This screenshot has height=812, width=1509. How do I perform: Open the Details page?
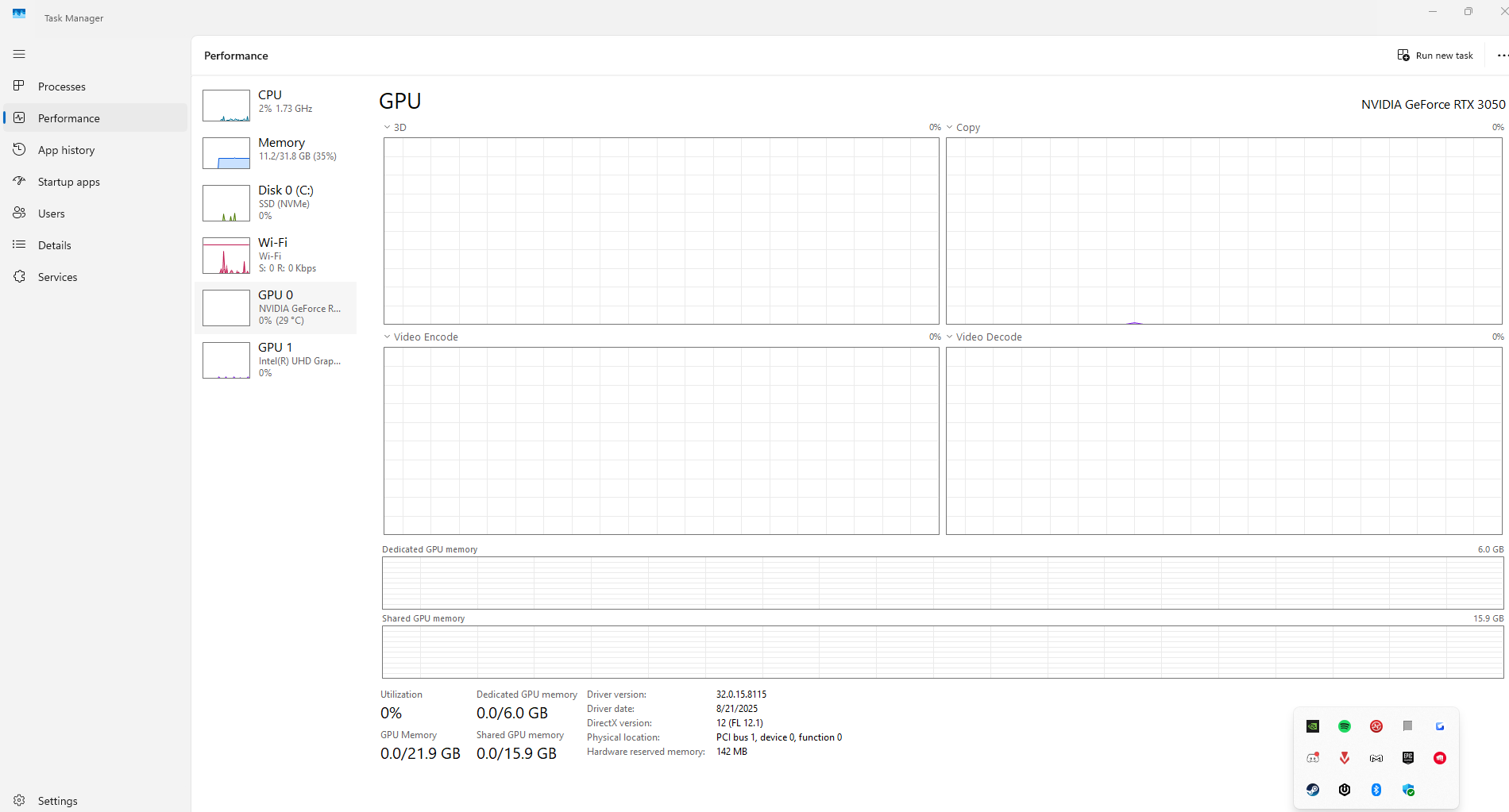tap(95, 245)
